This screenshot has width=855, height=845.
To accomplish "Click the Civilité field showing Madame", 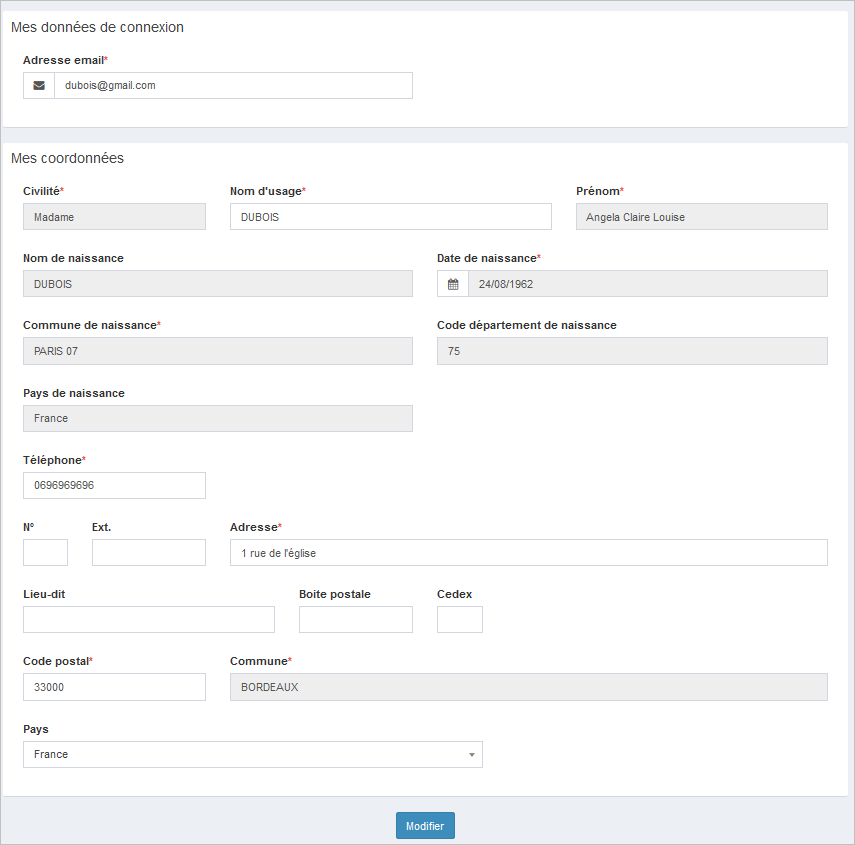I will [114, 217].
